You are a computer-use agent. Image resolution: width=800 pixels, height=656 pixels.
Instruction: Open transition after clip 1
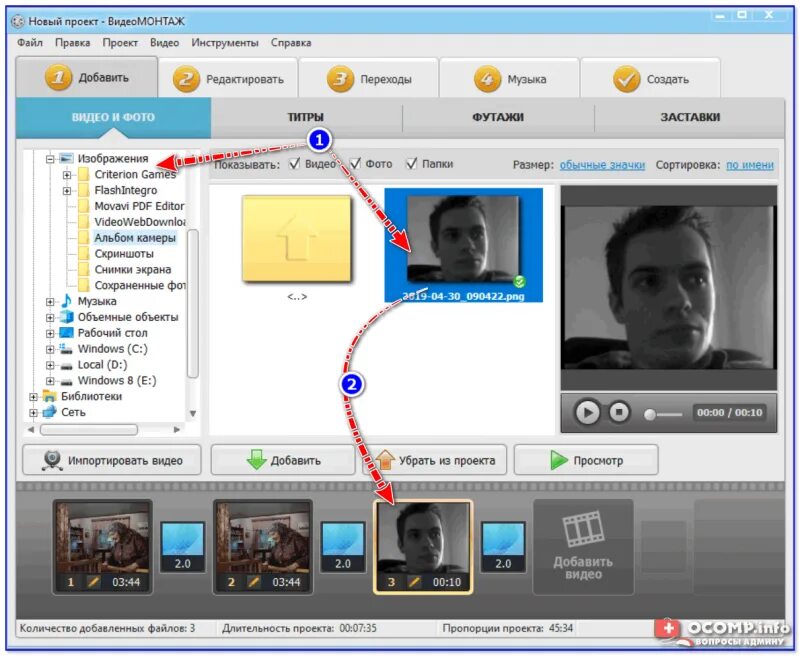[183, 547]
